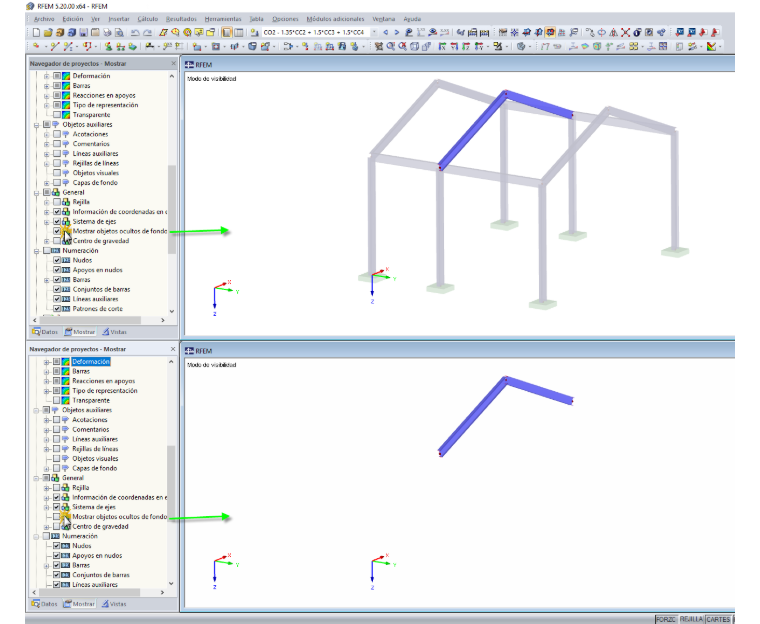Toggle 'Acotaciones' checkbox in top navigator
This screenshot has height=624, width=760.
(x=57, y=134)
